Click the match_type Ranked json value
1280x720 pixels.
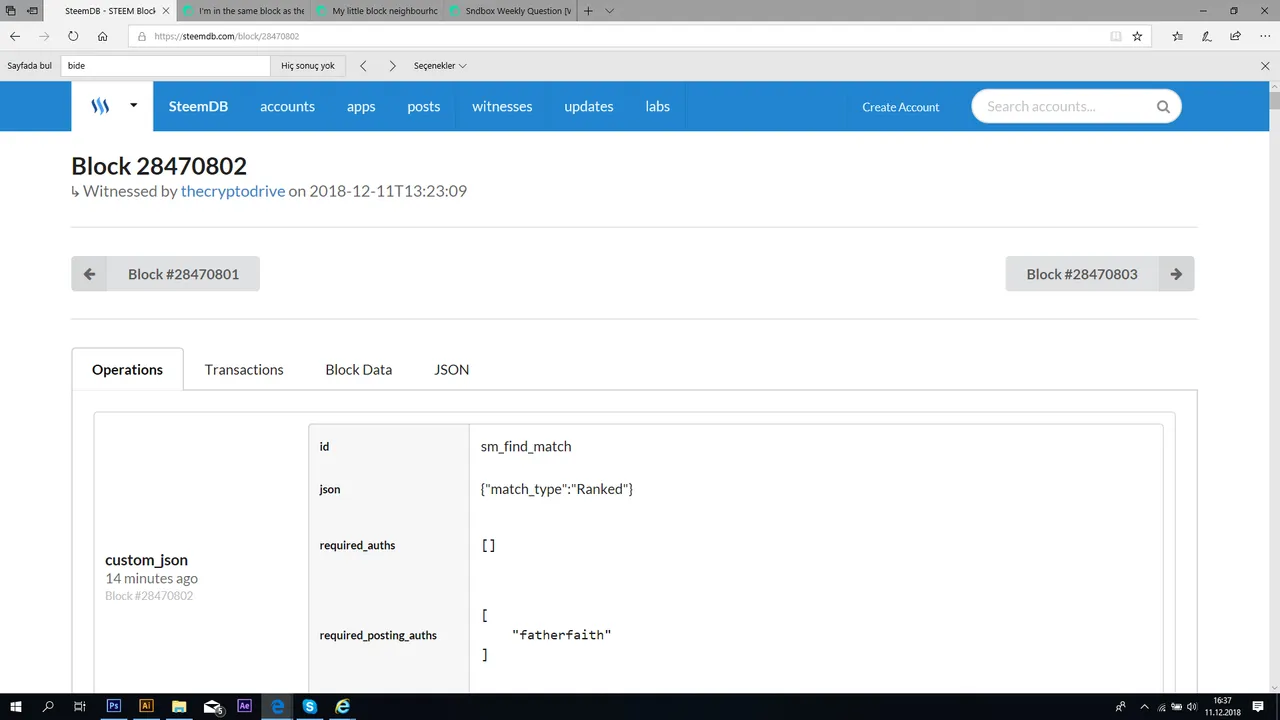(557, 489)
